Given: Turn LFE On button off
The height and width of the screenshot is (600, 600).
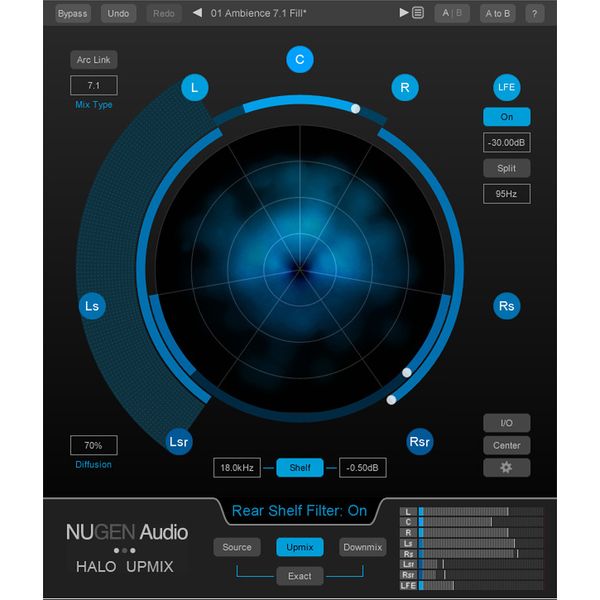Looking at the screenshot, I should pyautogui.click(x=507, y=117).
